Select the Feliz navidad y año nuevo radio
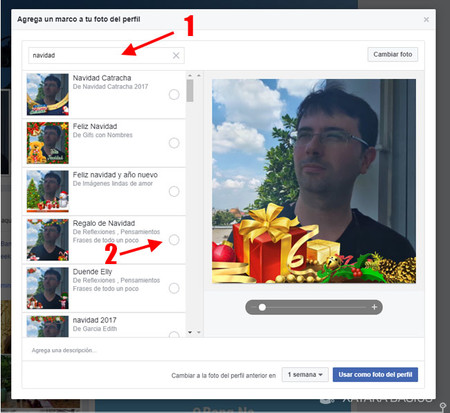This screenshot has width=450, height=413. tap(174, 191)
